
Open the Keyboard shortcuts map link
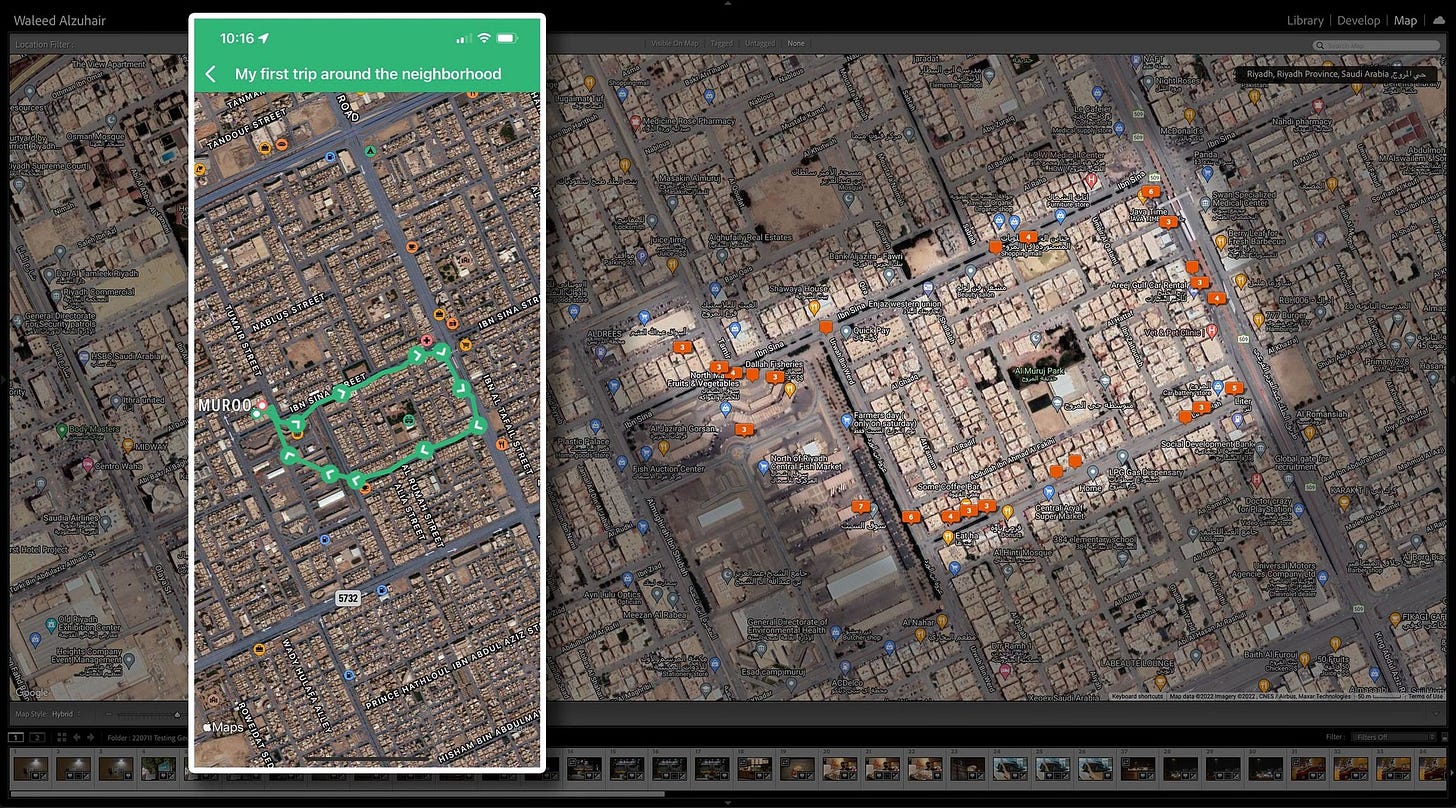pos(1136,696)
